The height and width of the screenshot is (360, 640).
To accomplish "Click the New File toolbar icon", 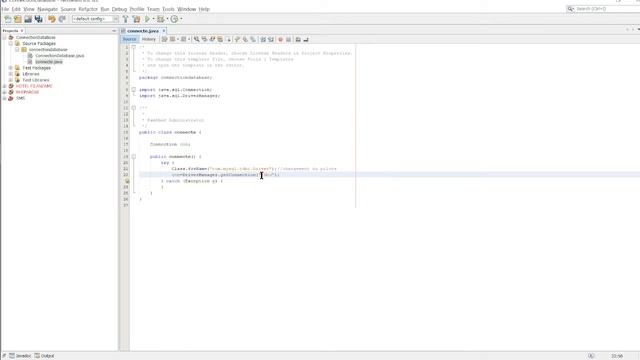I will (8, 19).
